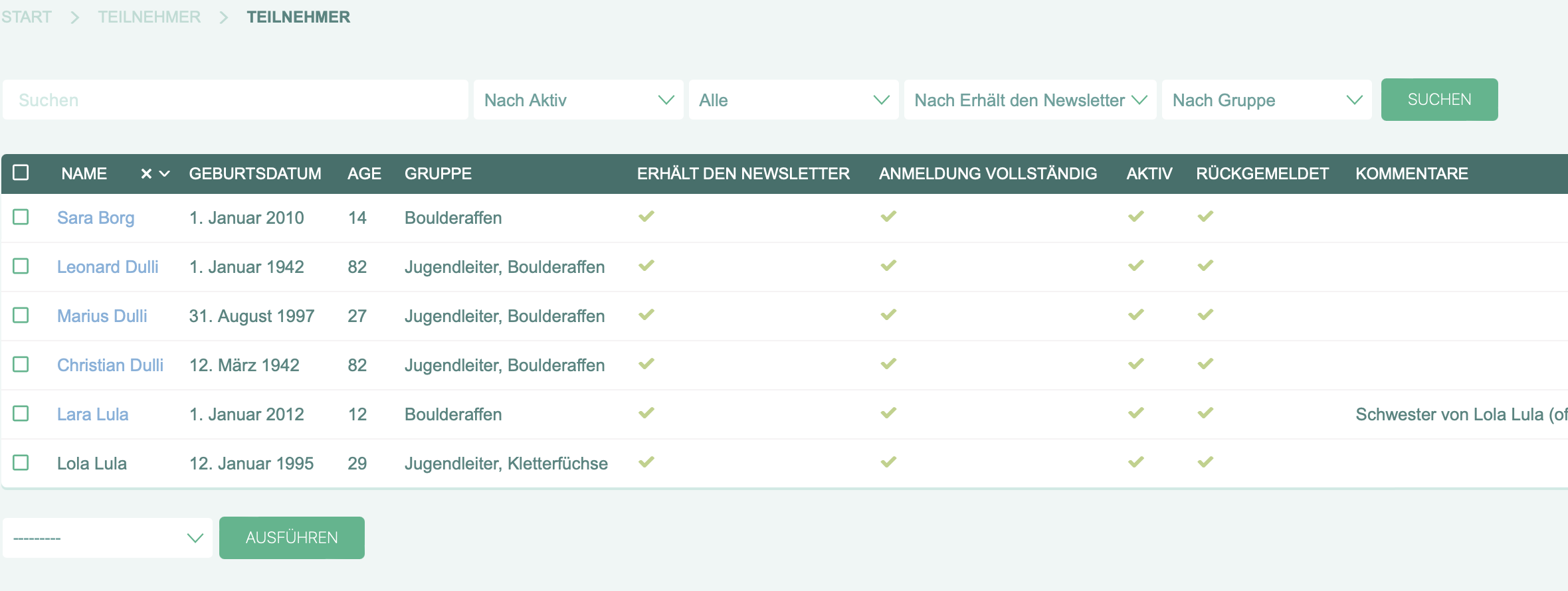The image size is (1568, 591).
Task: Open the Nach Aktiv filter dropdown
Action: click(x=578, y=100)
